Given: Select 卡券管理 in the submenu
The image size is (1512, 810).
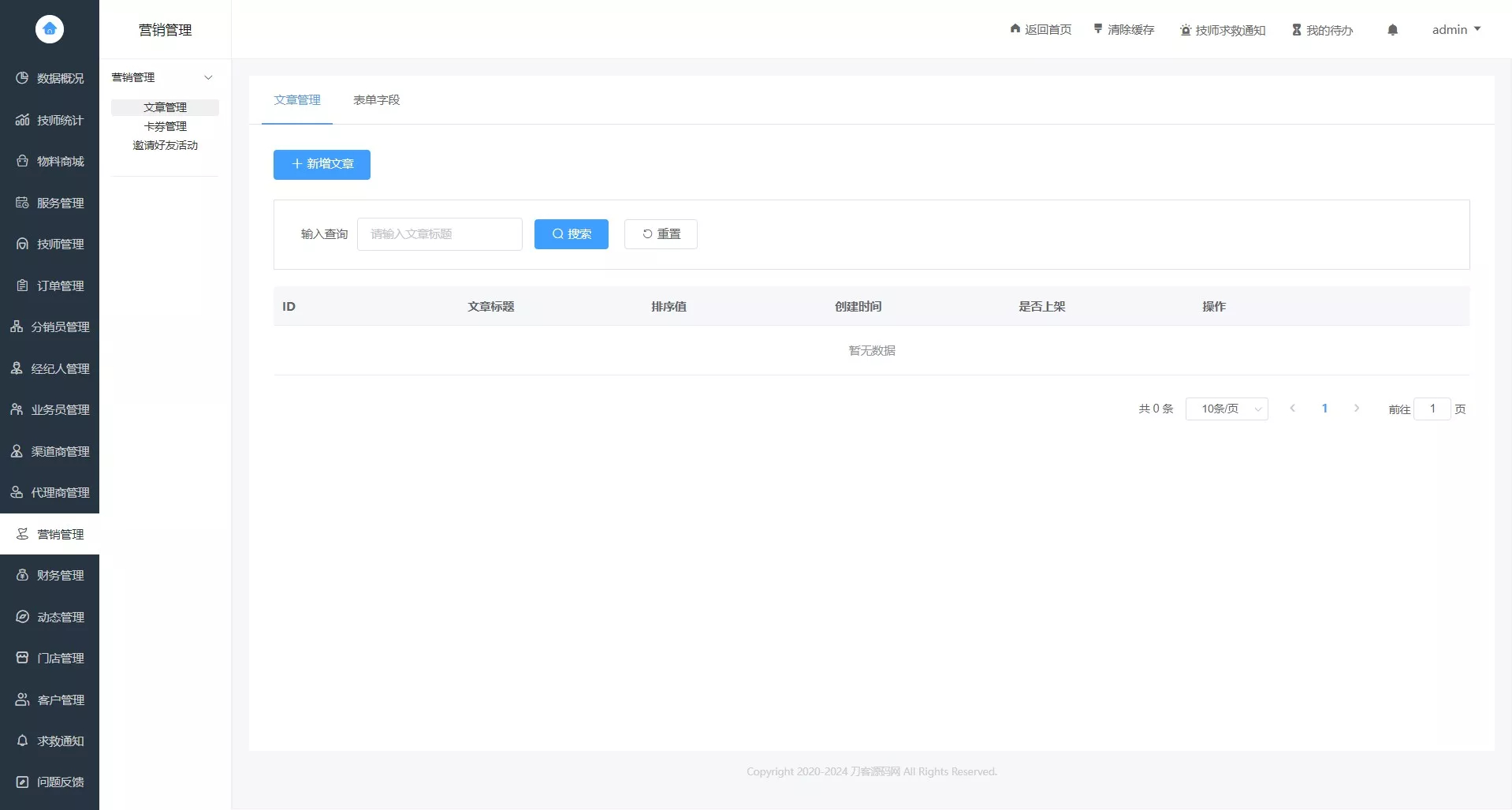Looking at the screenshot, I should tap(165, 126).
